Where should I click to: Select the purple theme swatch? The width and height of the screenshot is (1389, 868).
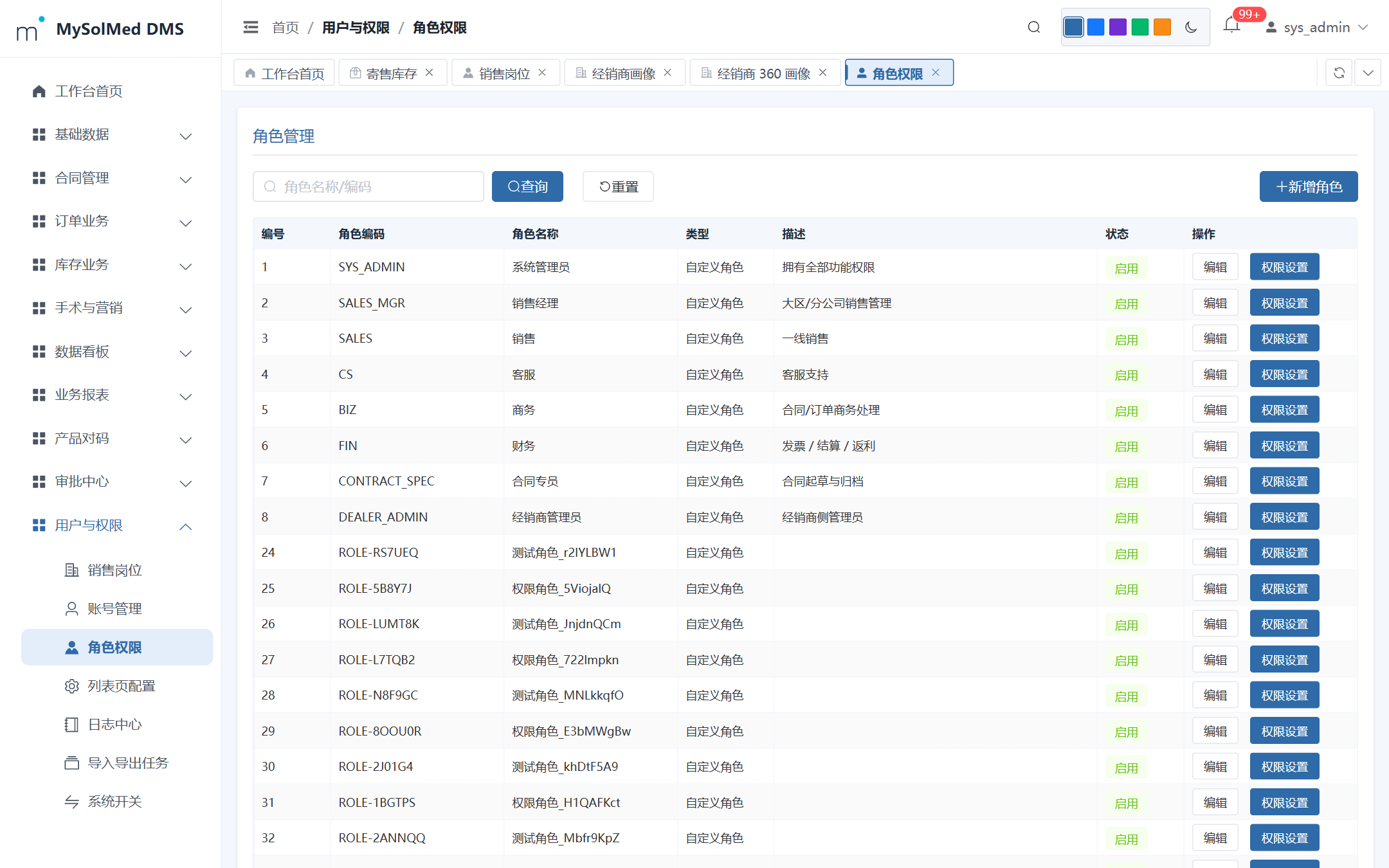pos(1118,27)
